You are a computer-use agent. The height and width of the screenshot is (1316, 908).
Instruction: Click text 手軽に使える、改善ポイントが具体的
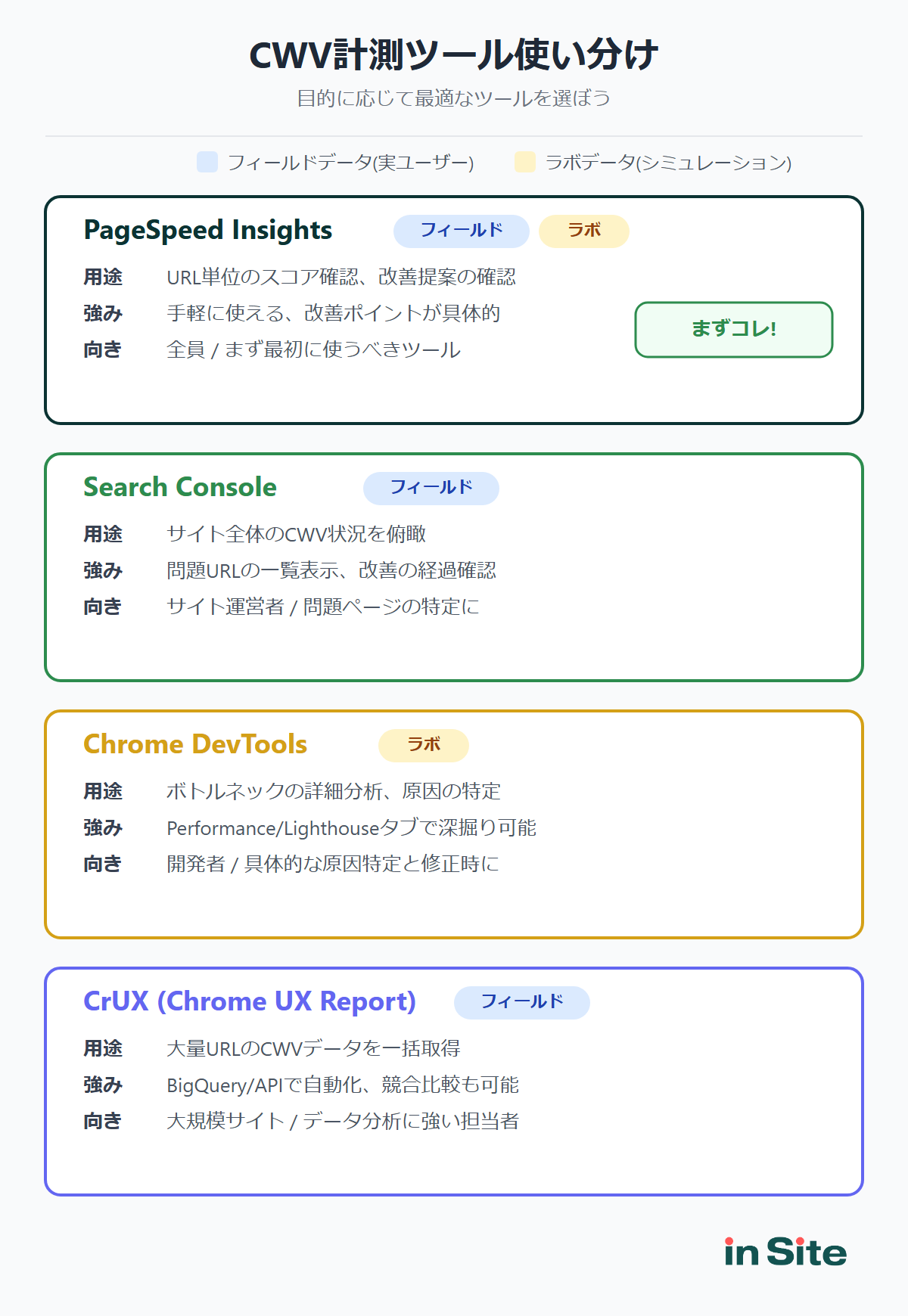pyautogui.click(x=334, y=313)
